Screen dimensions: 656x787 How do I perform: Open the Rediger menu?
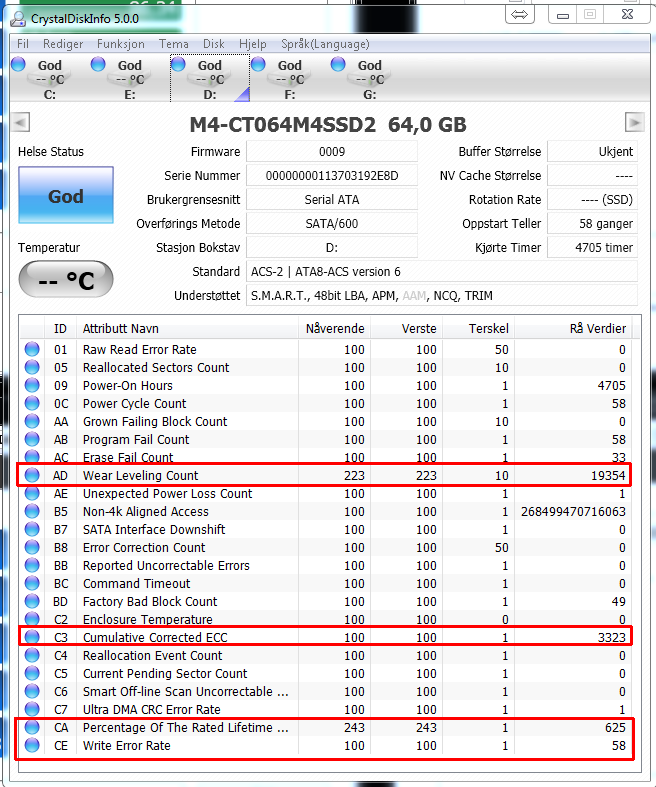pyautogui.click(x=63, y=44)
